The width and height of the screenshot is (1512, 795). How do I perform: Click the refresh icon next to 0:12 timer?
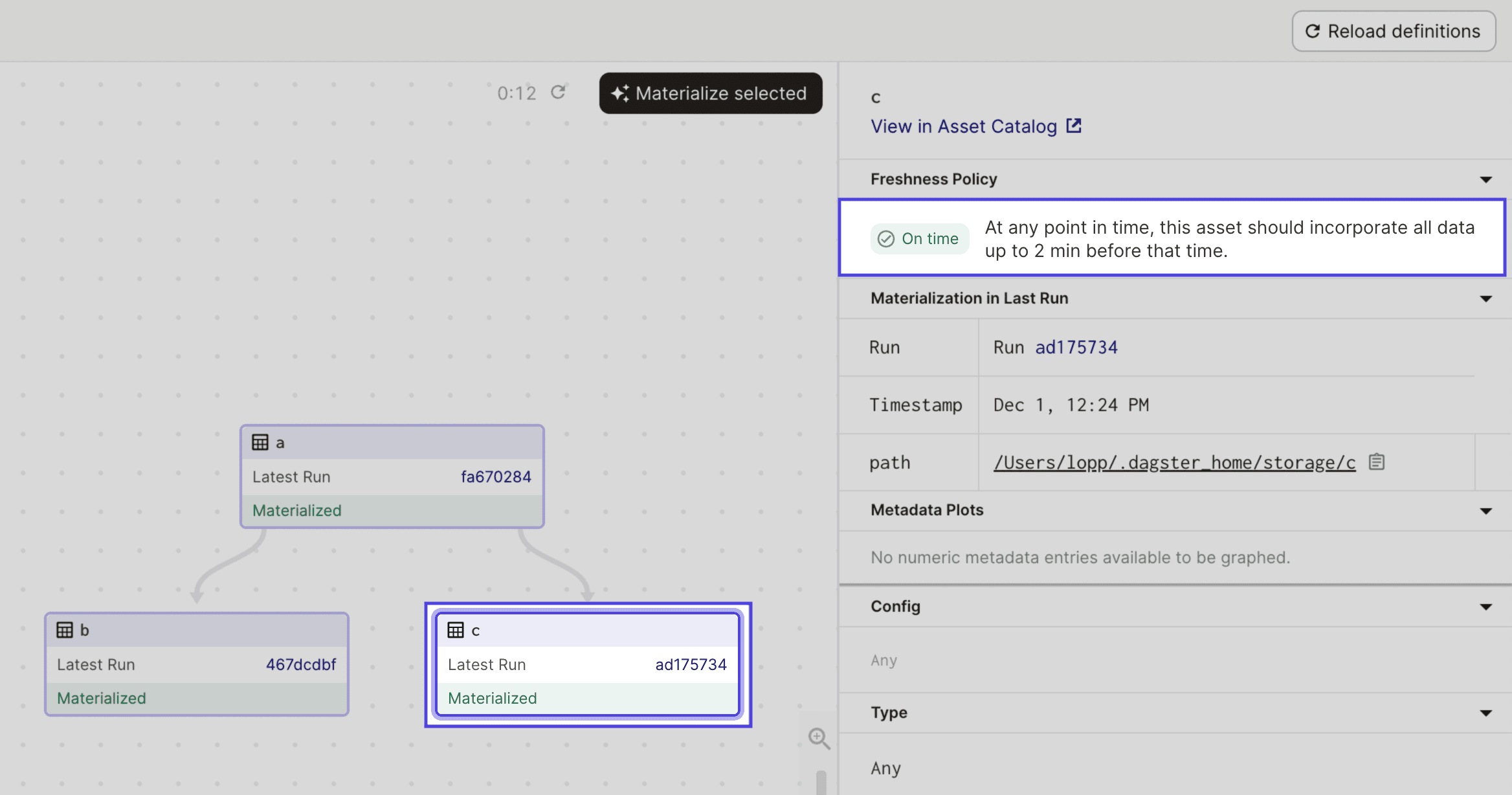(558, 93)
